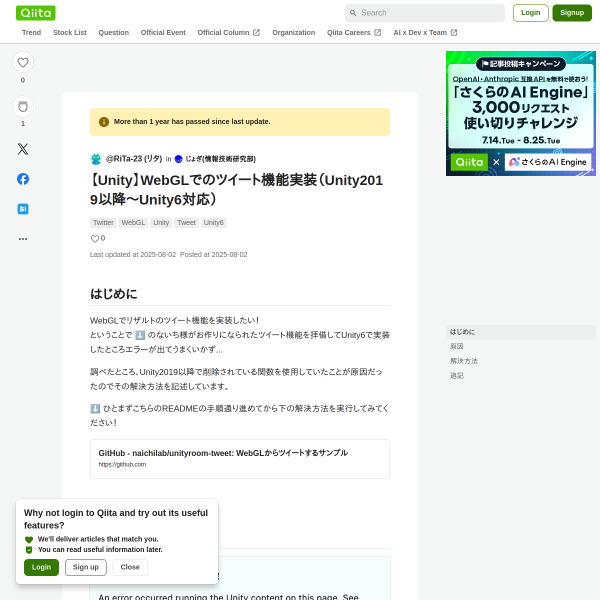Open the Trend tab
600x600 pixels.
click(31, 33)
